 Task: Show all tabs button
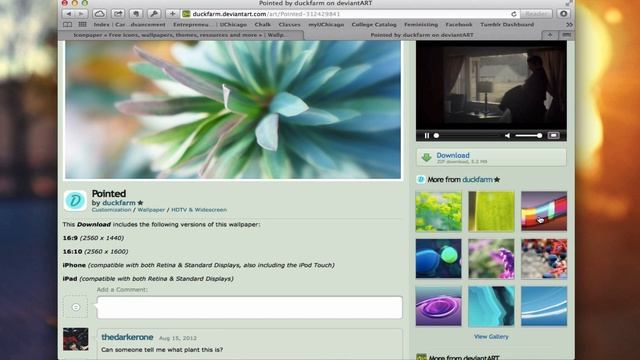pos(567,35)
